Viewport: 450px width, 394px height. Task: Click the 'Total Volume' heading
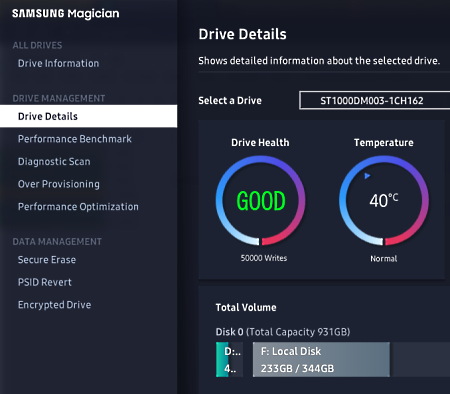(246, 307)
